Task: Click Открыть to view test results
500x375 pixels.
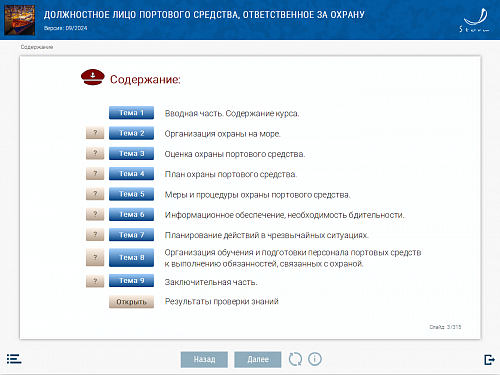Action: point(131,302)
